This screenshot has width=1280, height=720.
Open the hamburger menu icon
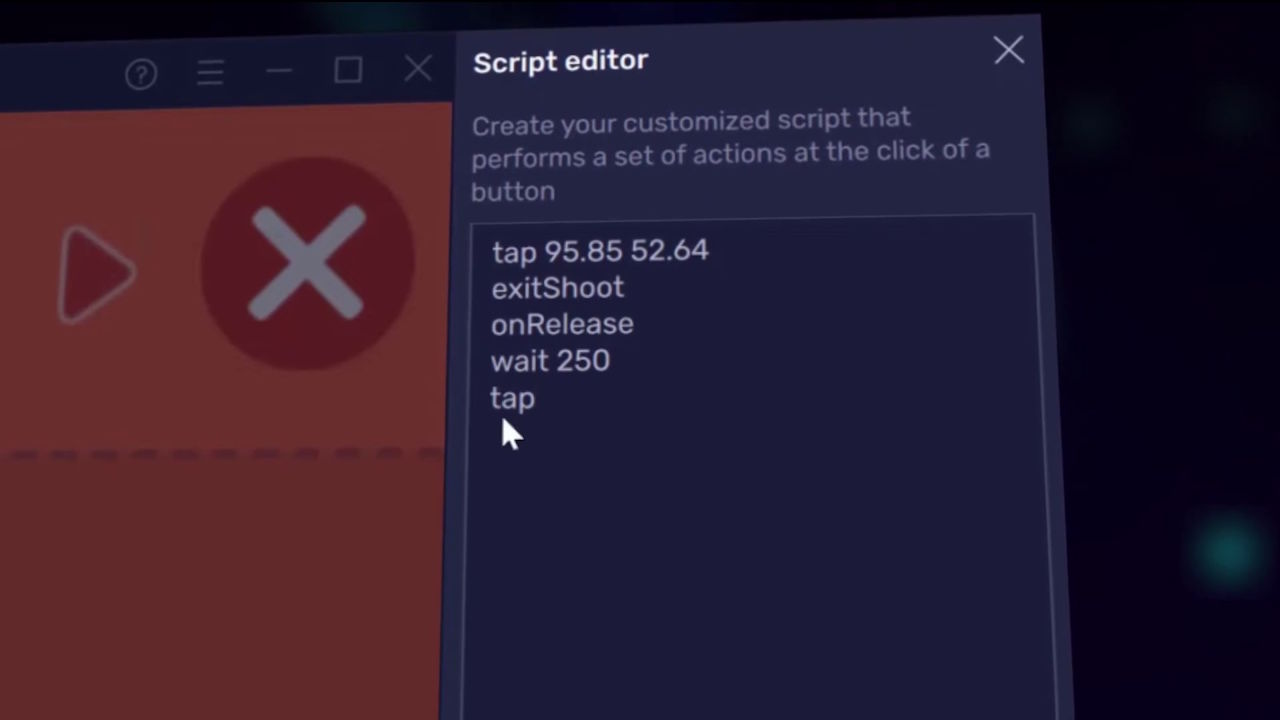pos(210,73)
